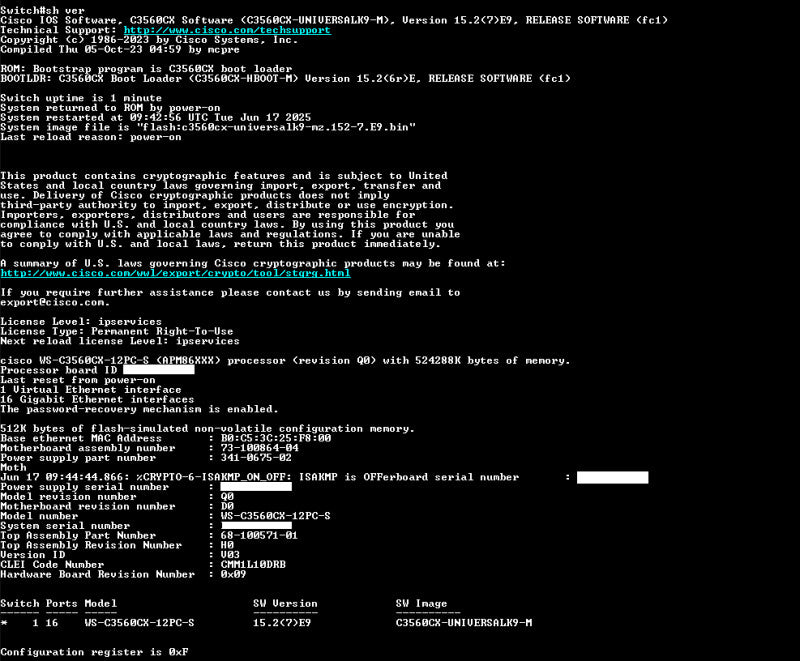The height and width of the screenshot is (661, 800).
Task: Open the crypto export stqrg.html link
Action: [176, 273]
